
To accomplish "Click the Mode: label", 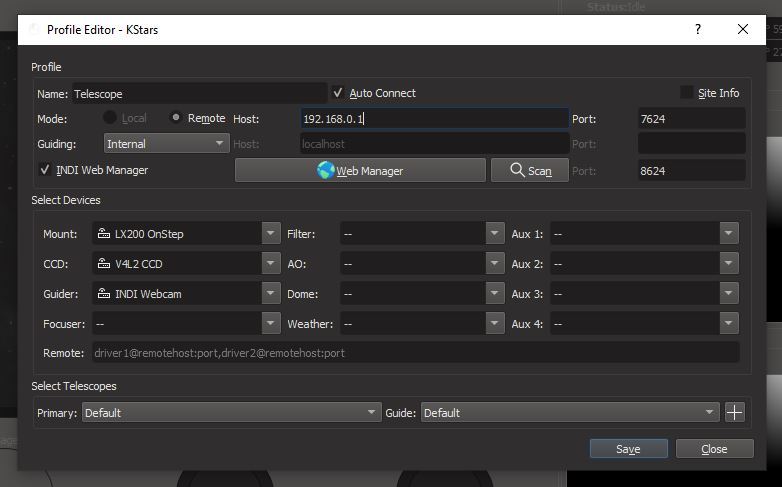I will [52, 119].
